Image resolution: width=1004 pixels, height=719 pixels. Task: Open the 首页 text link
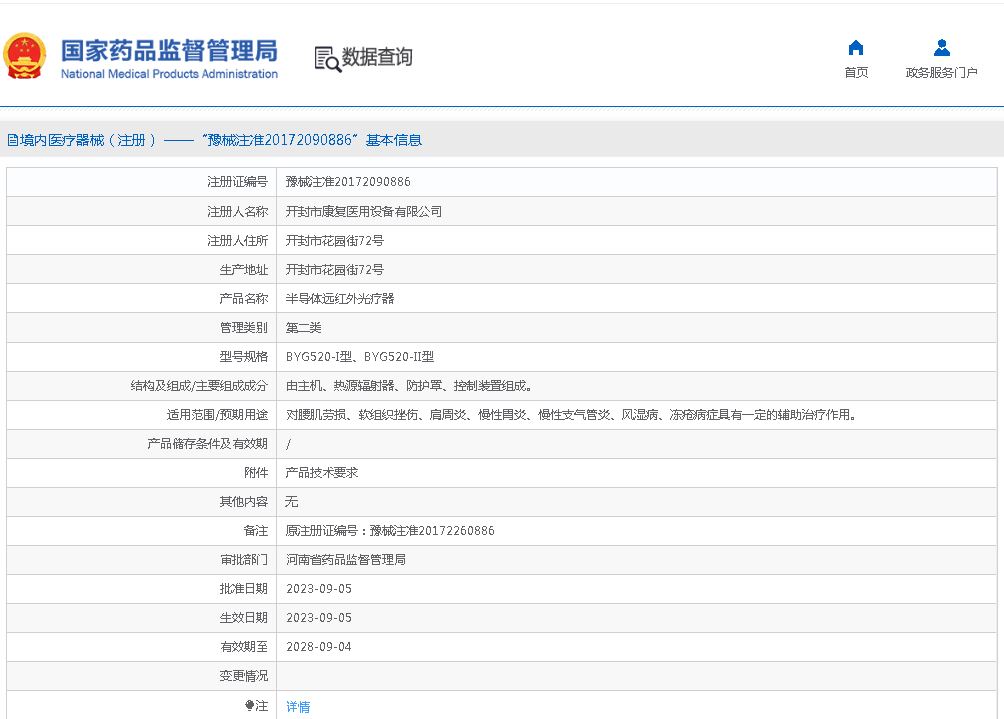point(856,73)
